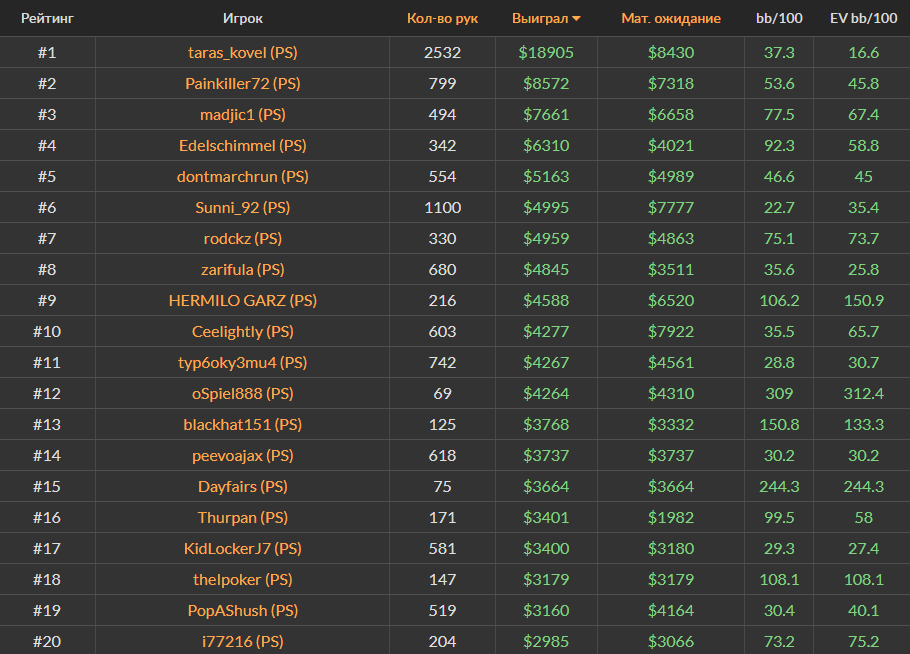Screen dimensions: 910x654
Task: Select player madjic1 (PS)
Action: tap(243, 115)
